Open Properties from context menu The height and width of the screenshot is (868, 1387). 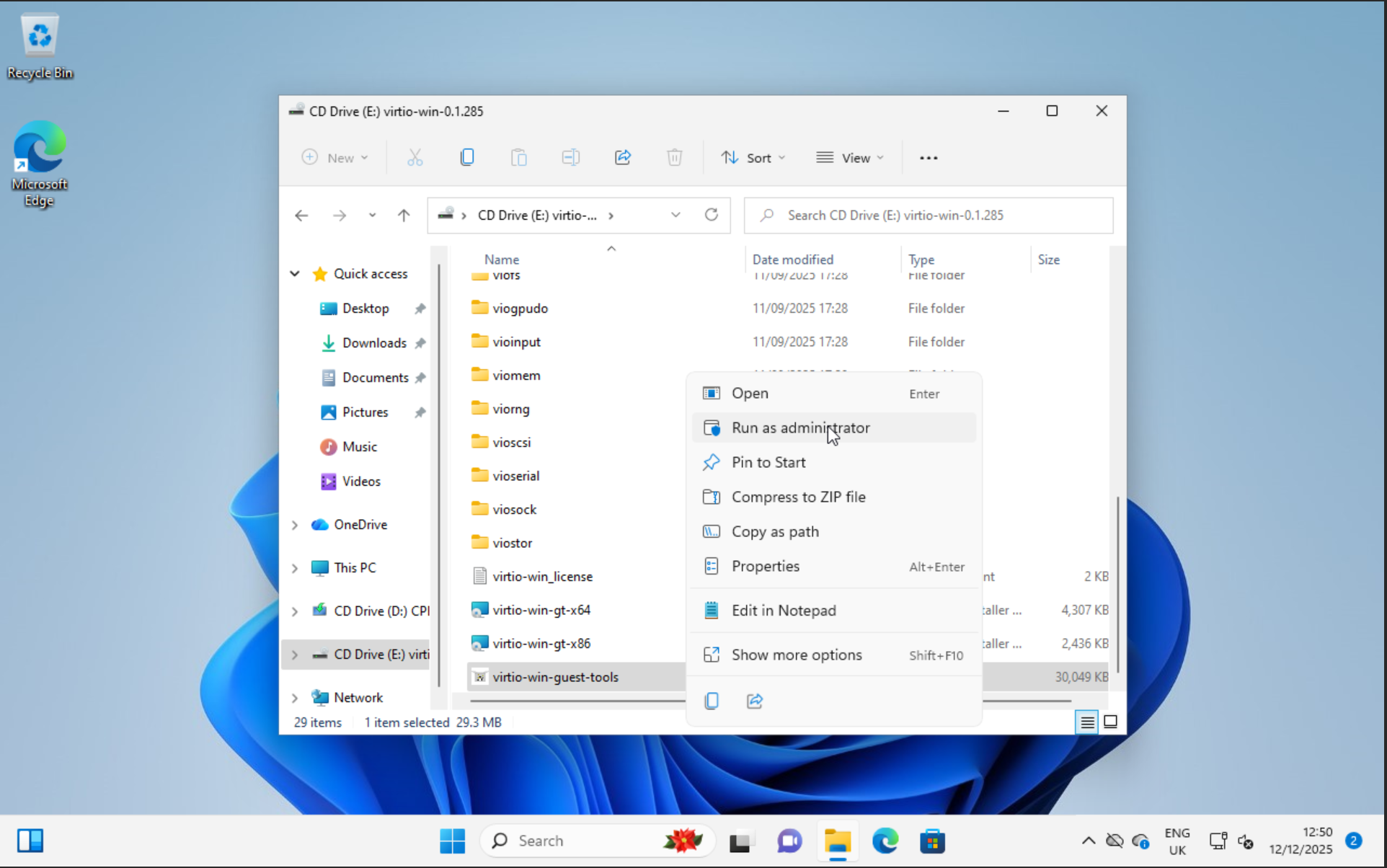click(833, 566)
